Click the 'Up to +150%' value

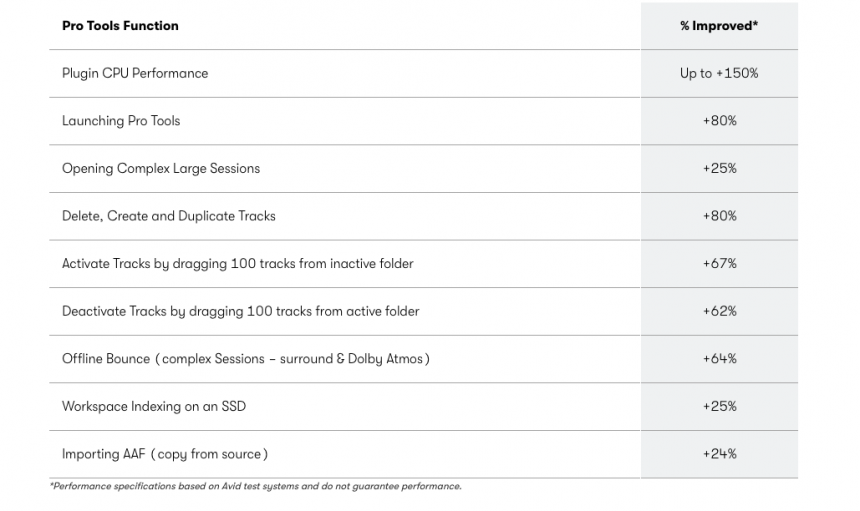(719, 73)
